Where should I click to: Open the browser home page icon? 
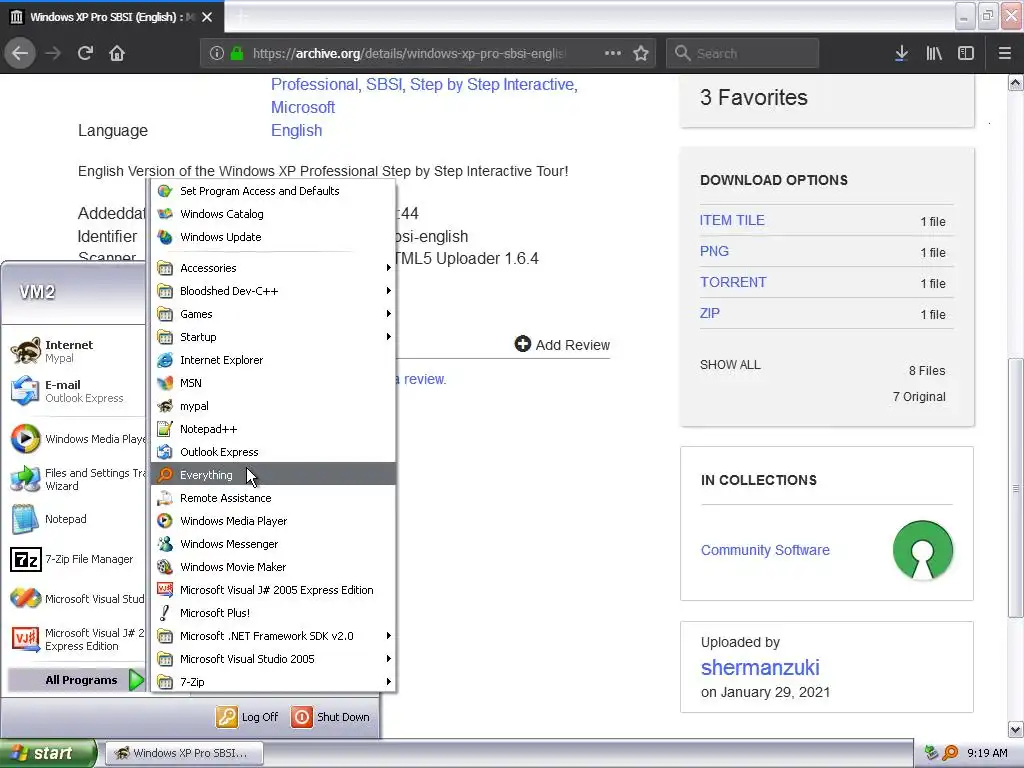[x=117, y=53]
